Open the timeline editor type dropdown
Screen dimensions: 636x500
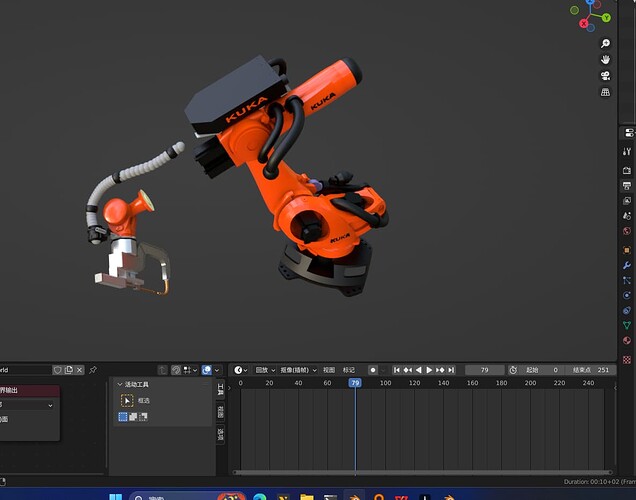tap(241, 370)
